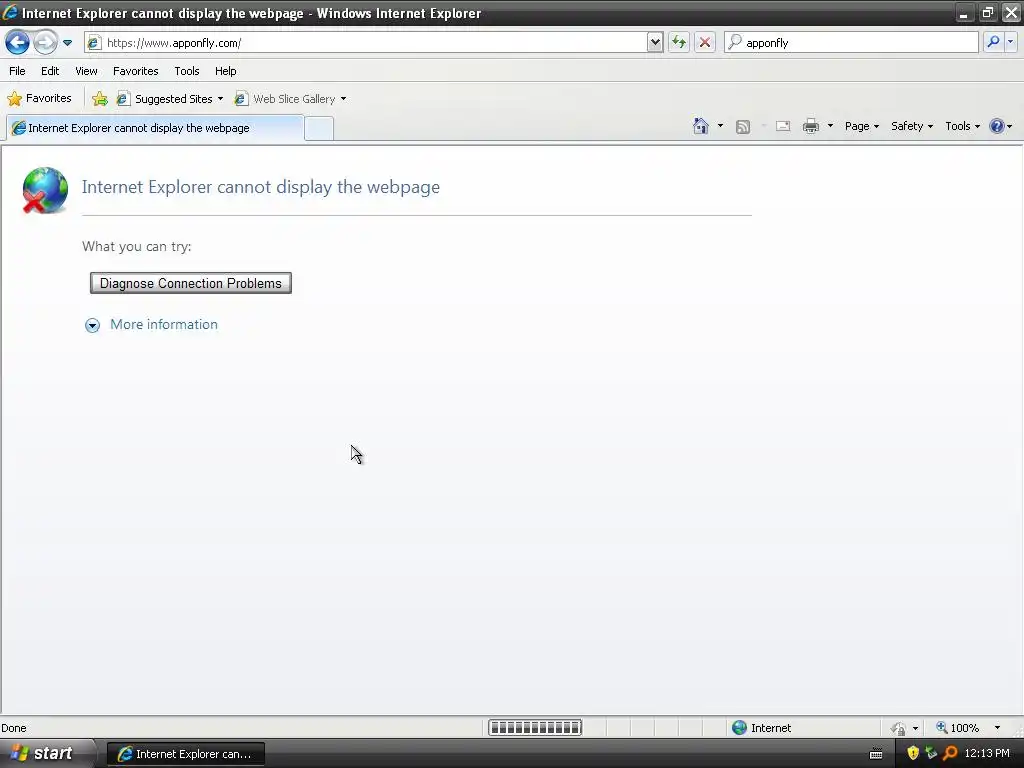The height and width of the screenshot is (768, 1024).
Task: Click the page icon left of the URL
Action: coord(94,43)
